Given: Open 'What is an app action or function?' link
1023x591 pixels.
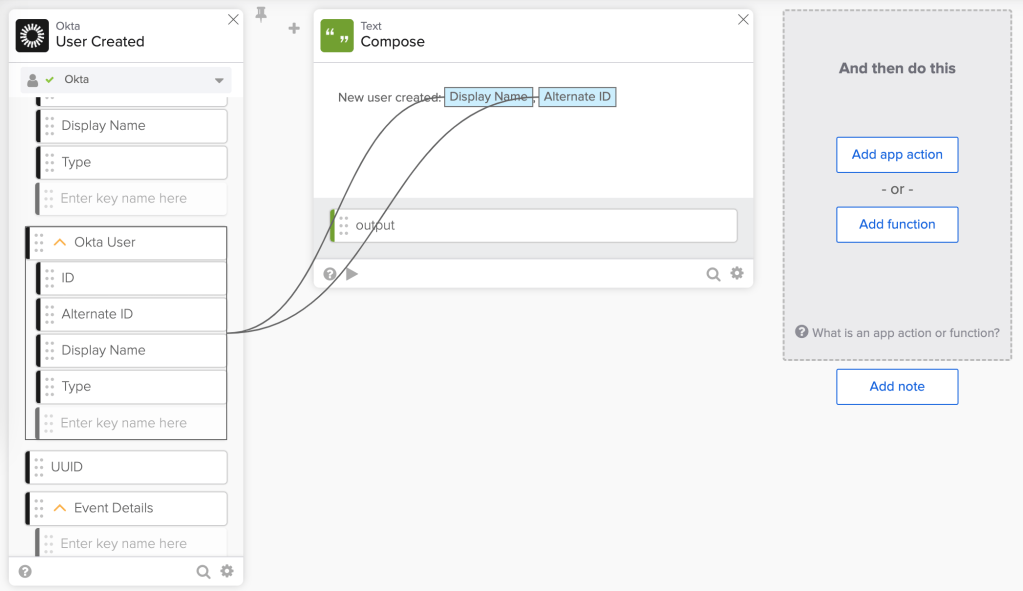Looking at the screenshot, I should [905, 333].
